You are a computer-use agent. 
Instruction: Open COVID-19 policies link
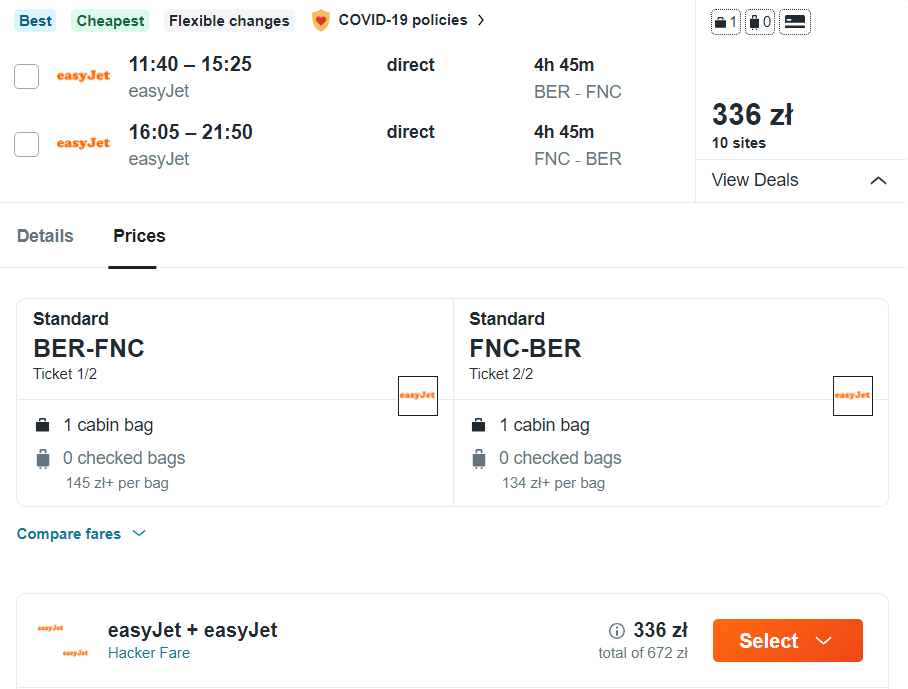pos(402,20)
